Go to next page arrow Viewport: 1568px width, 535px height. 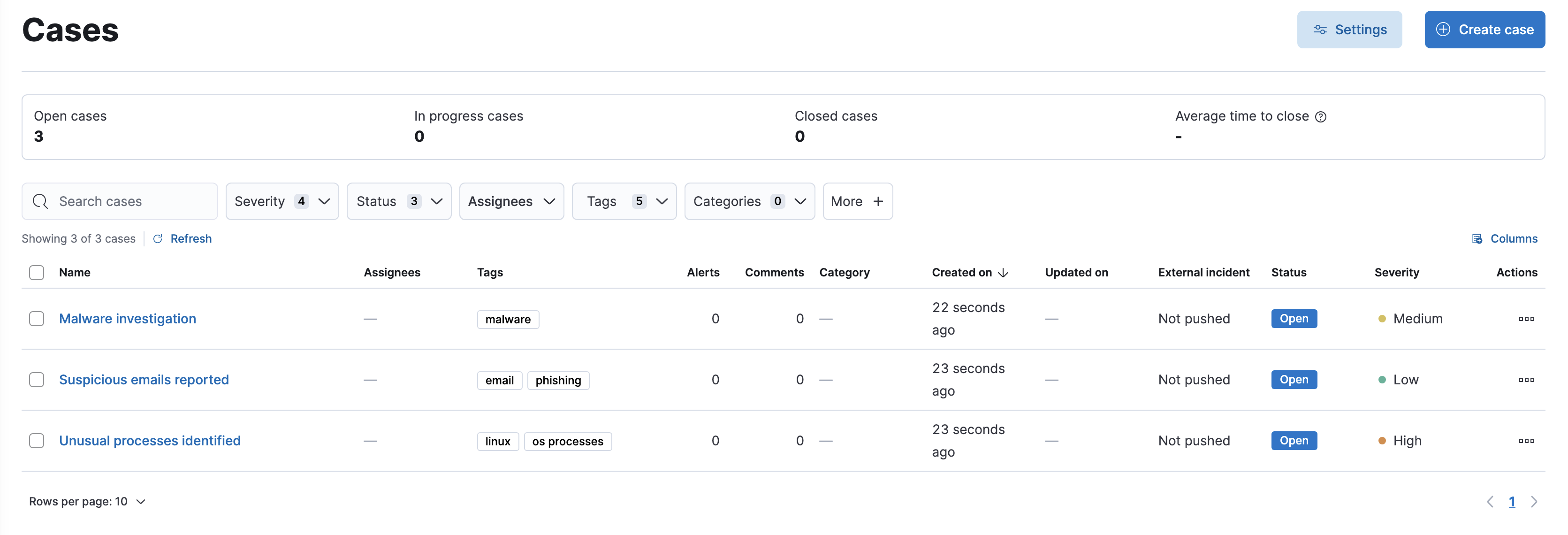(x=1534, y=502)
